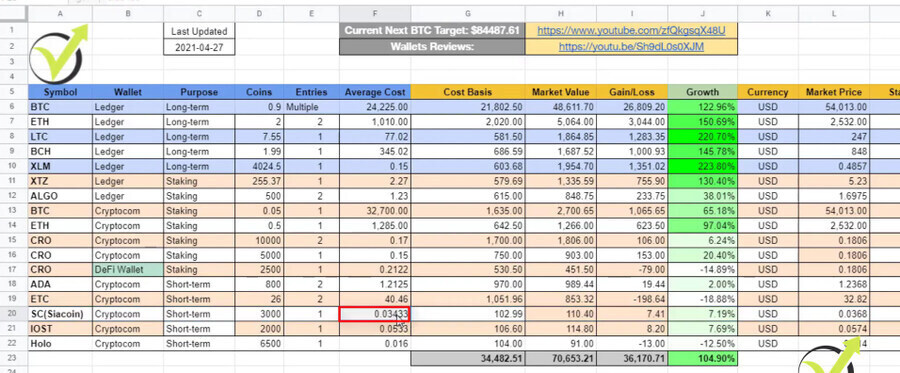The width and height of the screenshot is (900, 373).
Task: Click the 'Market Value' header cell
Action: [x=561, y=92]
